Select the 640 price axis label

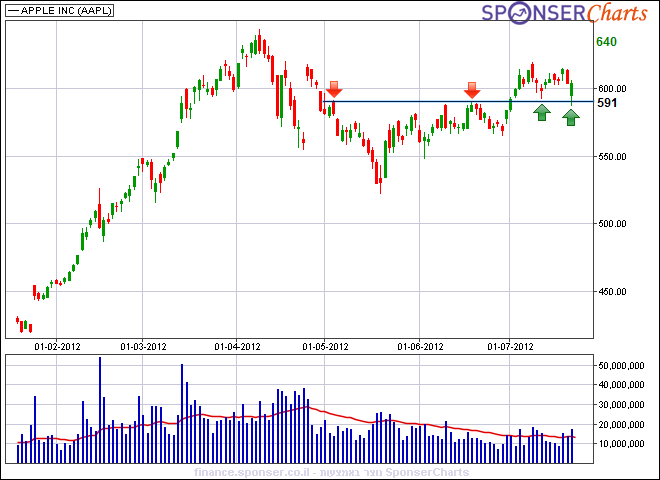[606, 42]
